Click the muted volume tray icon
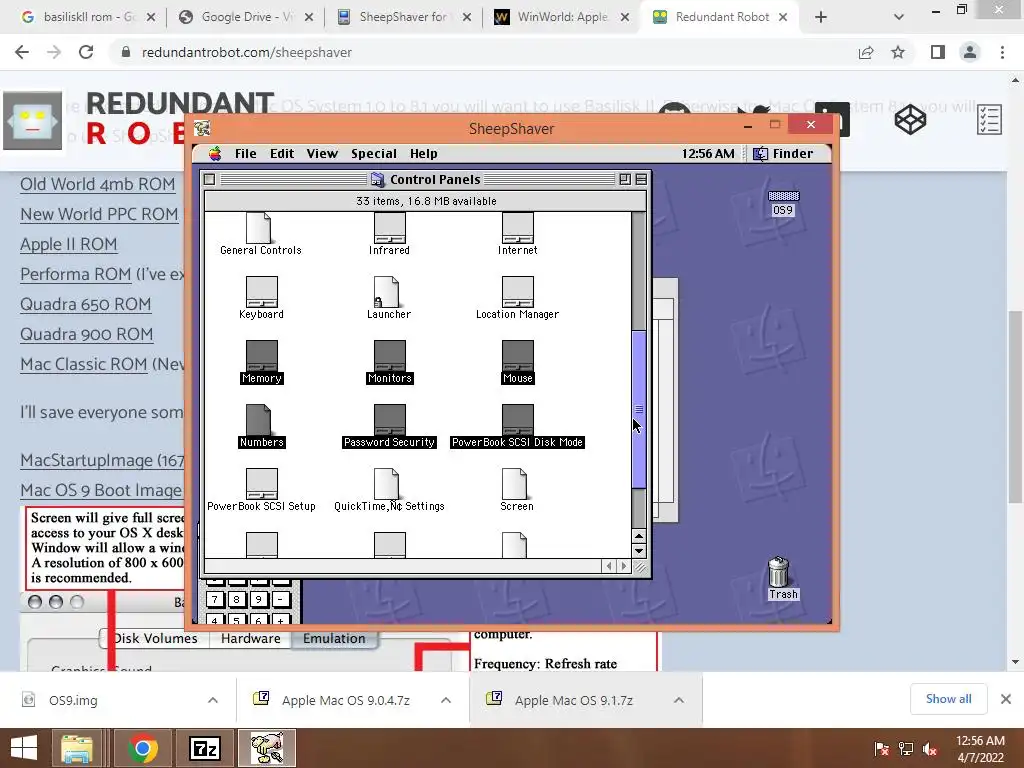This screenshot has height=768, width=1024. [x=930, y=748]
